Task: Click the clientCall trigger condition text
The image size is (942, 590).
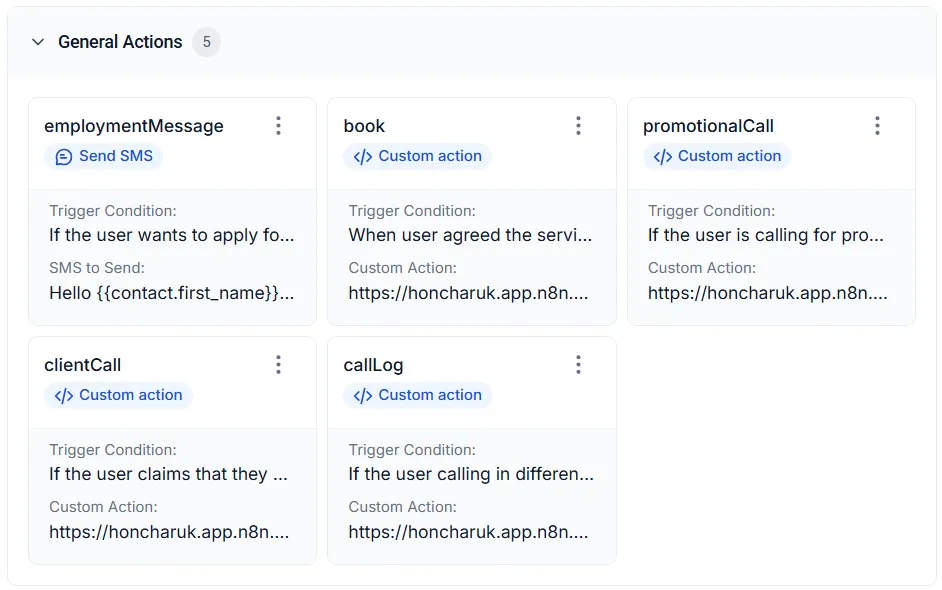Action: tap(168, 474)
